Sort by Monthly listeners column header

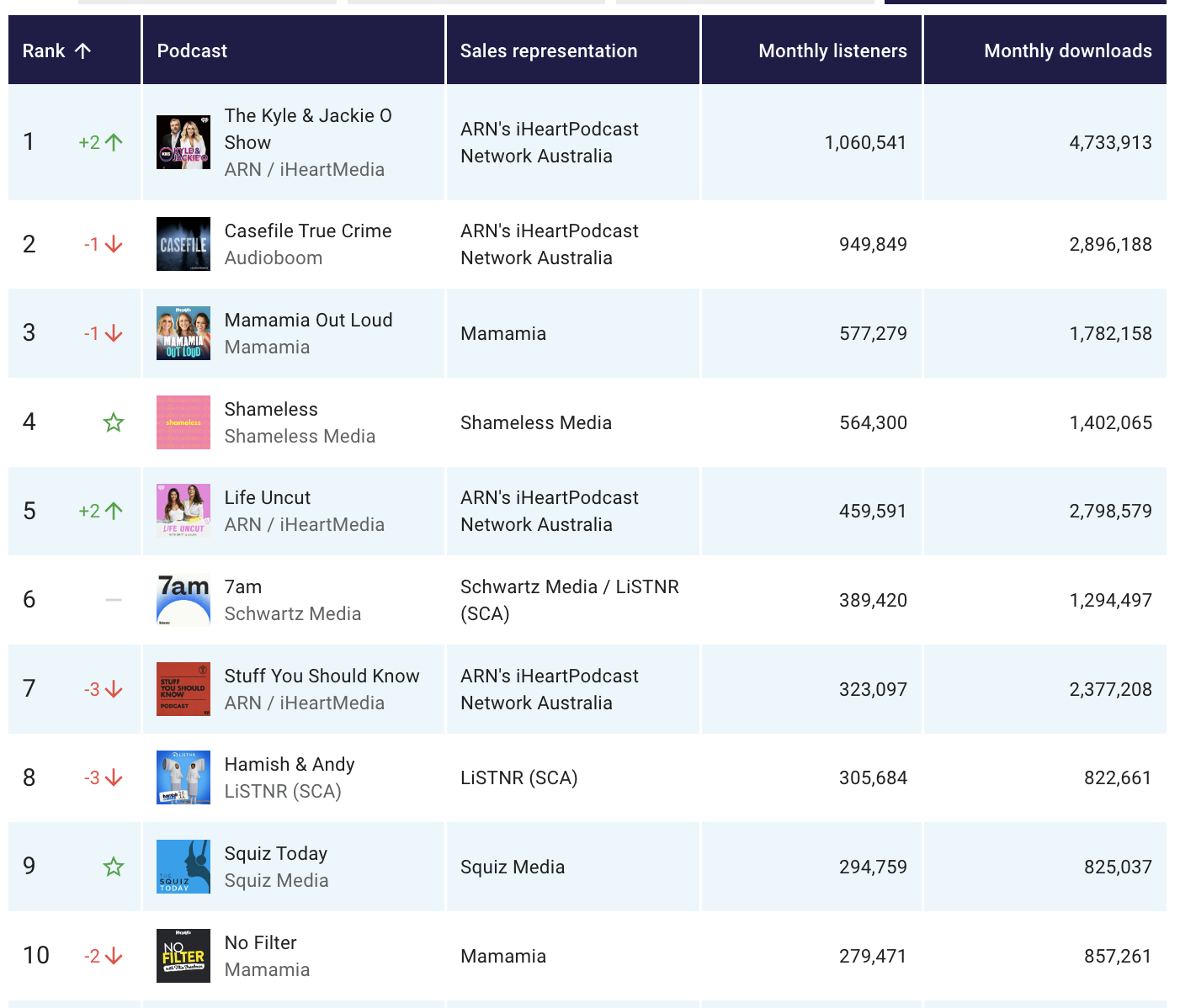[811, 50]
